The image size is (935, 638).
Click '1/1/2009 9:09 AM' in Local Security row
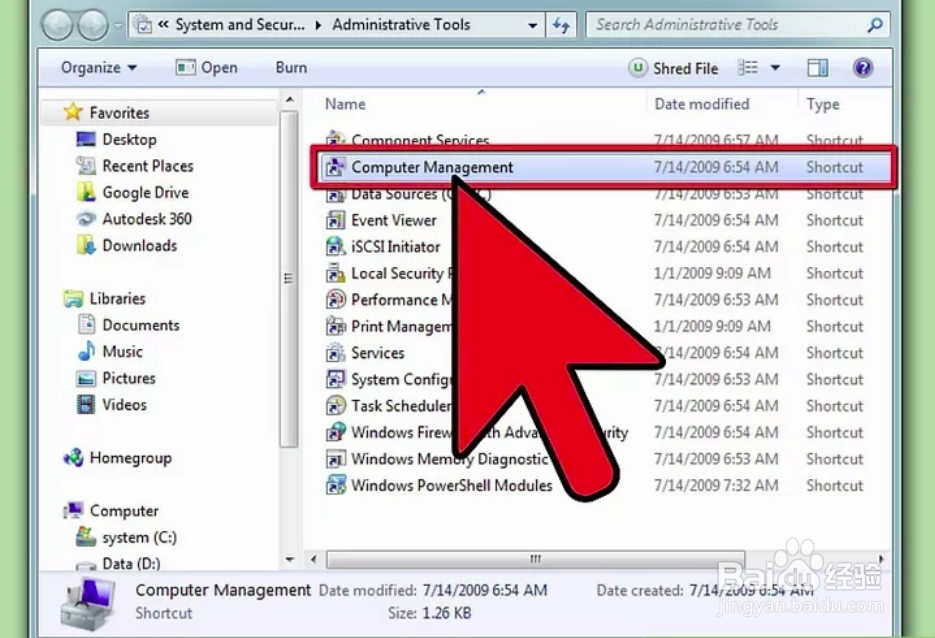[x=712, y=273]
